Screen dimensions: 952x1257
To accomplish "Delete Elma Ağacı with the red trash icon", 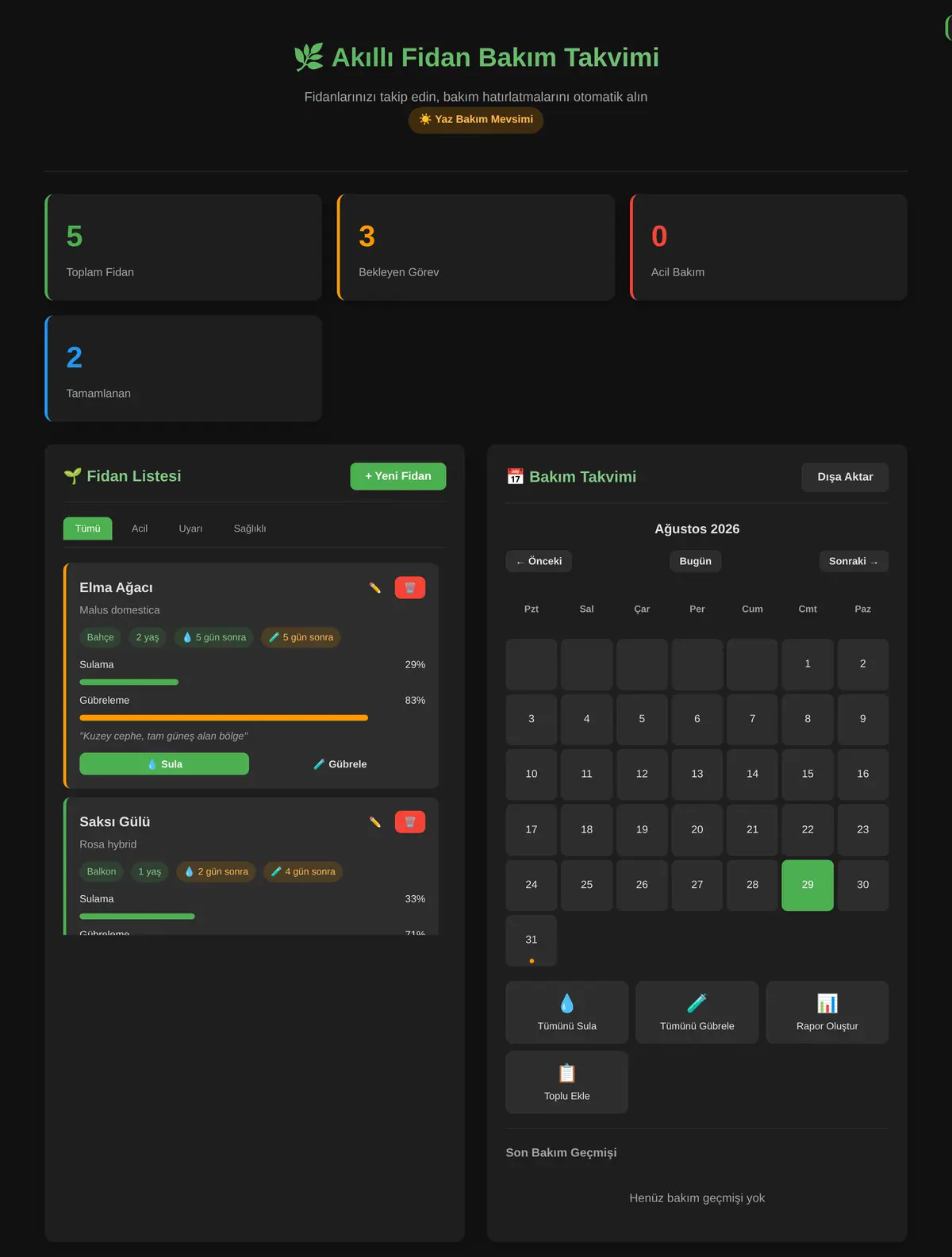I will (410, 588).
